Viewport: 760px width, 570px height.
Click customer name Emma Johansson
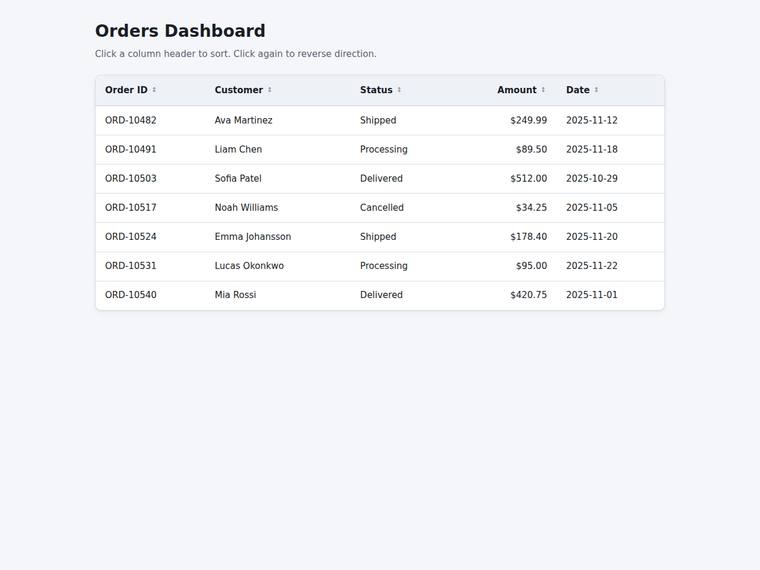point(253,237)
